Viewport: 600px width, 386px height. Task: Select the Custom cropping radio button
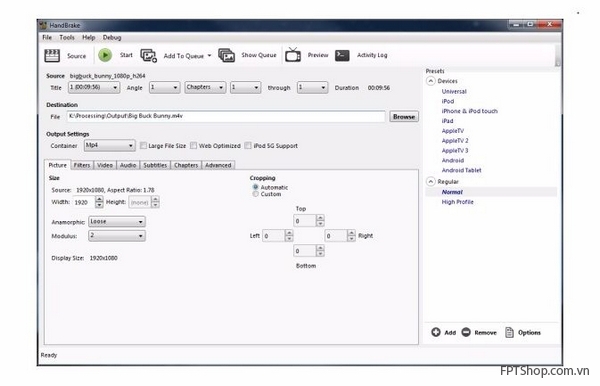click(x=255, y=194)
